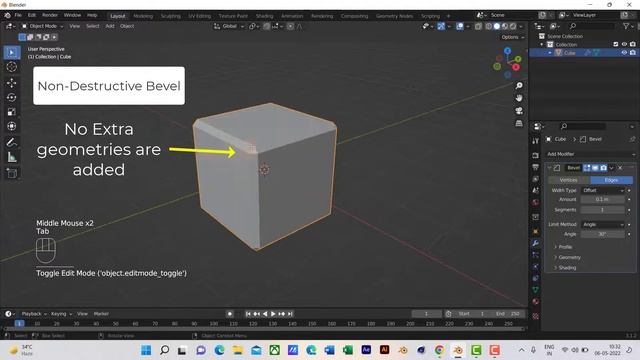Open the File menu
640x360 pixels.
pos(18,15)
